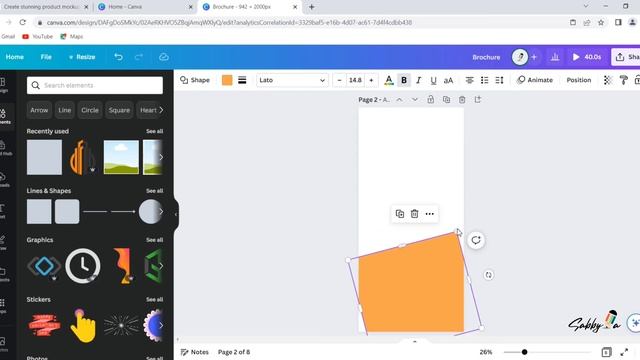This screenshot has width=640, height=360.
Task: Select the Arrow suggestion chip
Action: pos(39,110)
